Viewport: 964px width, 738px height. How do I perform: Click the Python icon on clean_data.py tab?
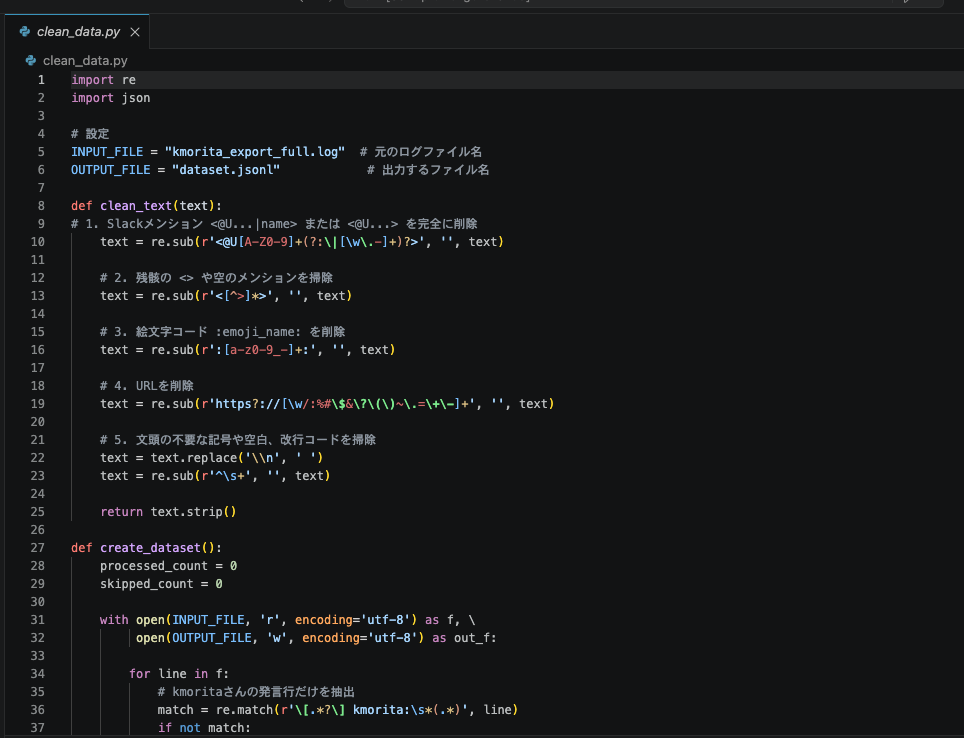[25, 31]
